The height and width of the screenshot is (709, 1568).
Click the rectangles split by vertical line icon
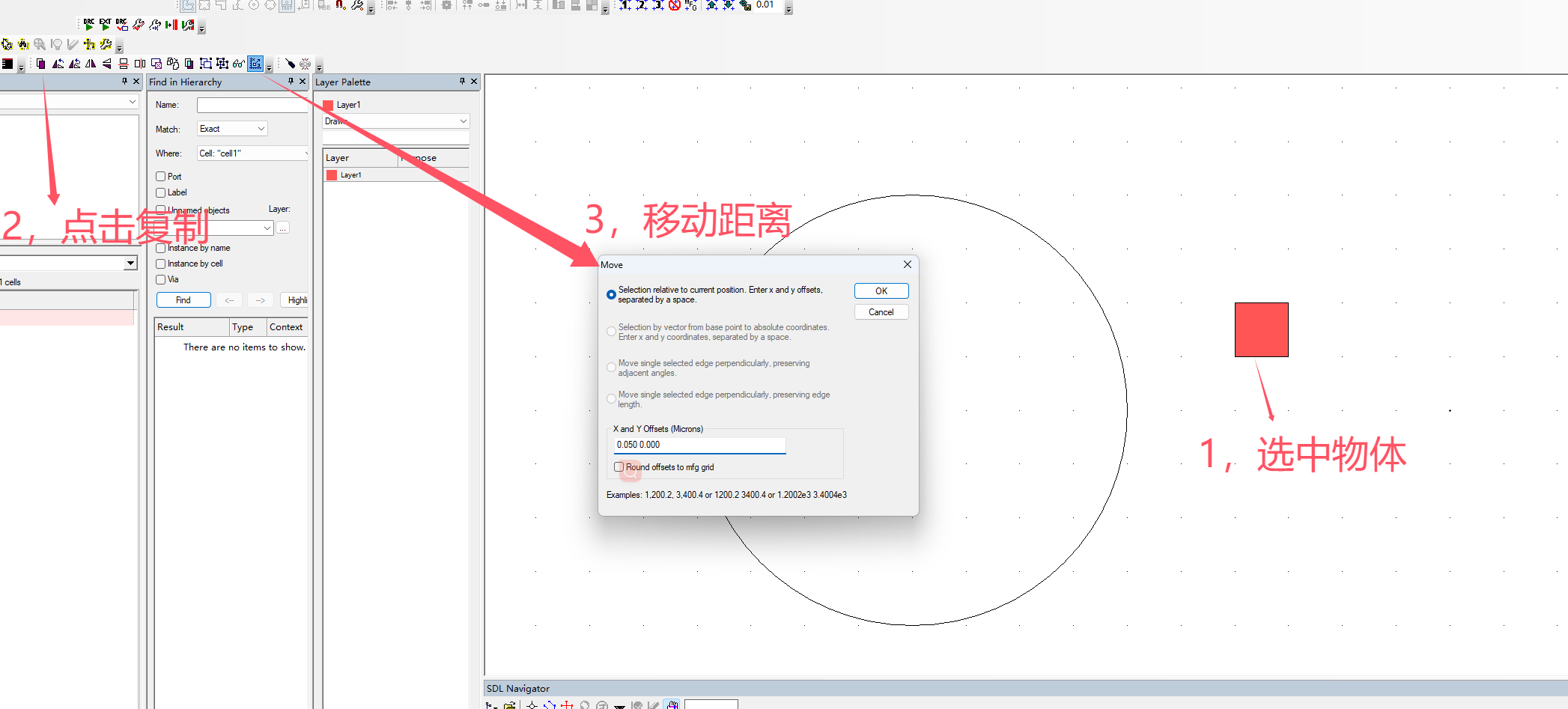coord(140,64)
